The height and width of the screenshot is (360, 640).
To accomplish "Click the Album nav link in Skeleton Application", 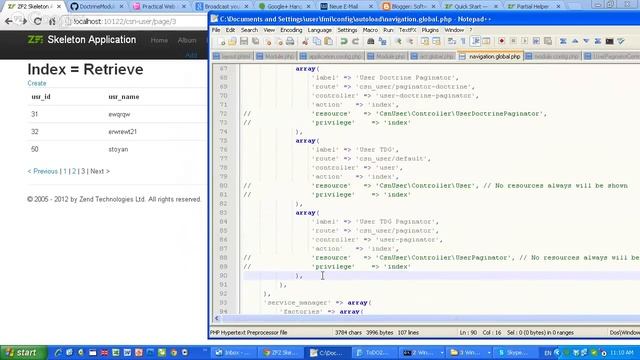I will (187, 40).
